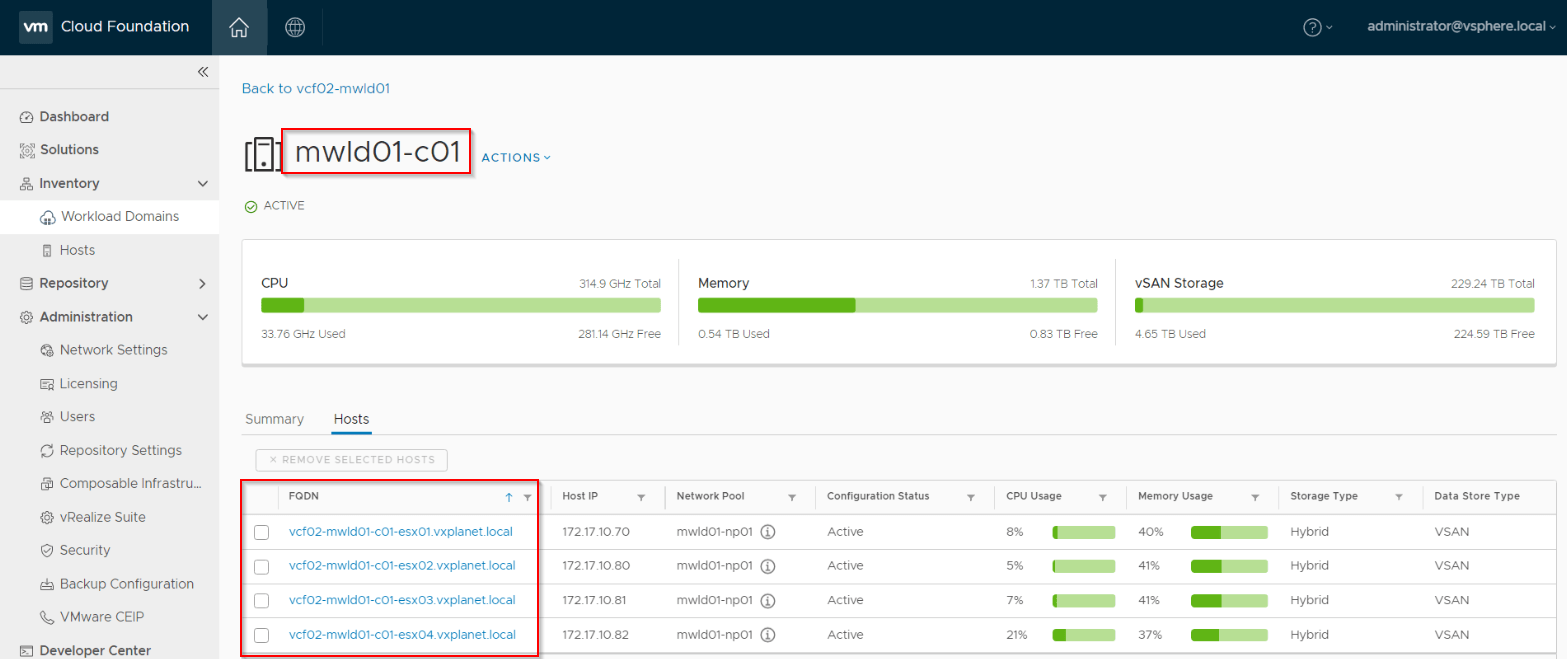The width and height of the screenshot is (1567, 659).
Task: Click info icon for esx03 network pool
Action: click(x=768, y=600)
